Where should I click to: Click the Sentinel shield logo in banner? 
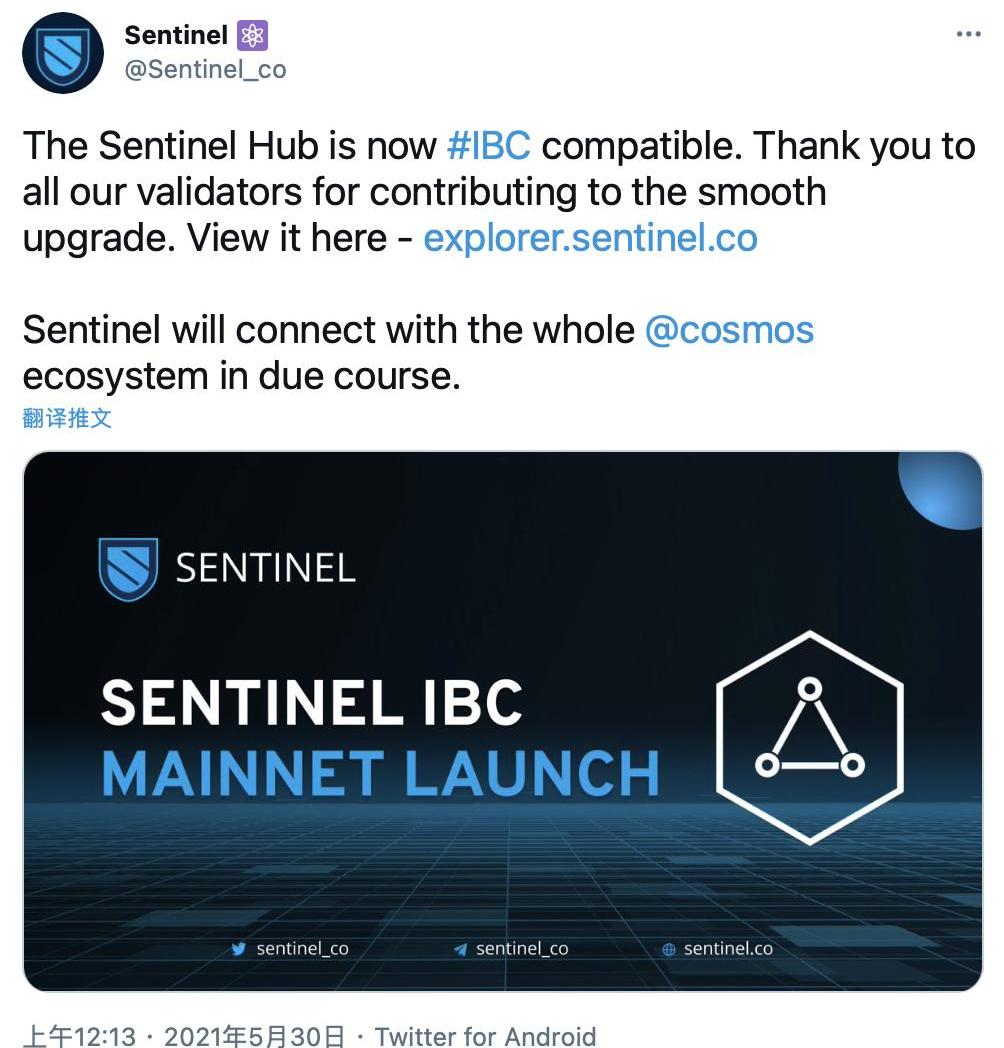coord(128,568)
